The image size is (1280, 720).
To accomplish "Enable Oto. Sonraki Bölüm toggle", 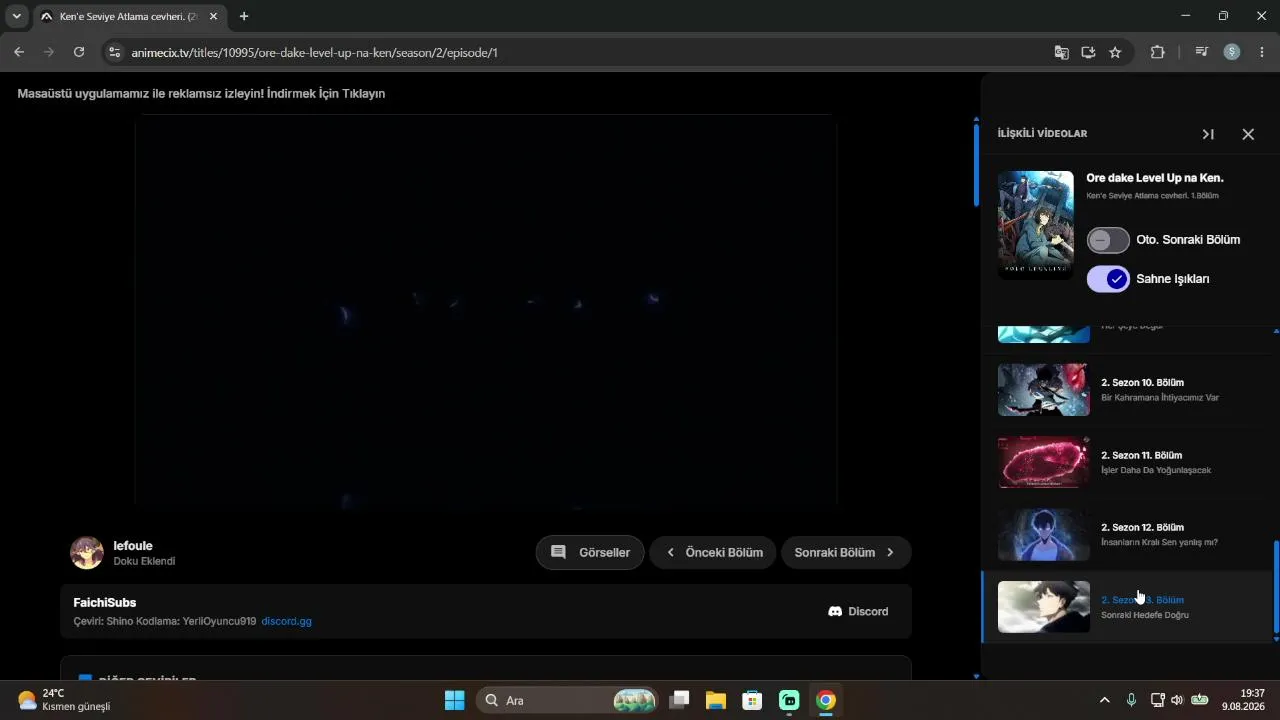I will [x=1108, y=240].
